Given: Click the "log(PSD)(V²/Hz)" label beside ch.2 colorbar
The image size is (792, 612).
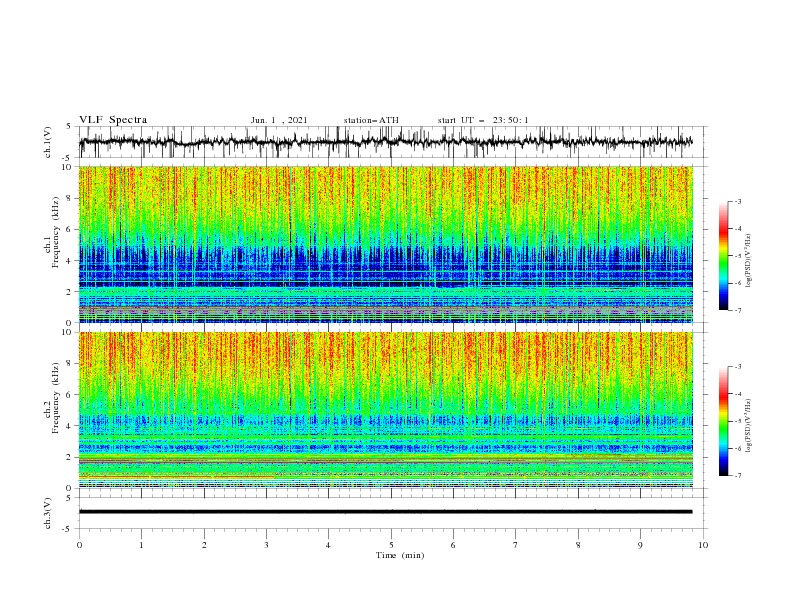Looking at the screenshot, I should (x=748, y=425).
